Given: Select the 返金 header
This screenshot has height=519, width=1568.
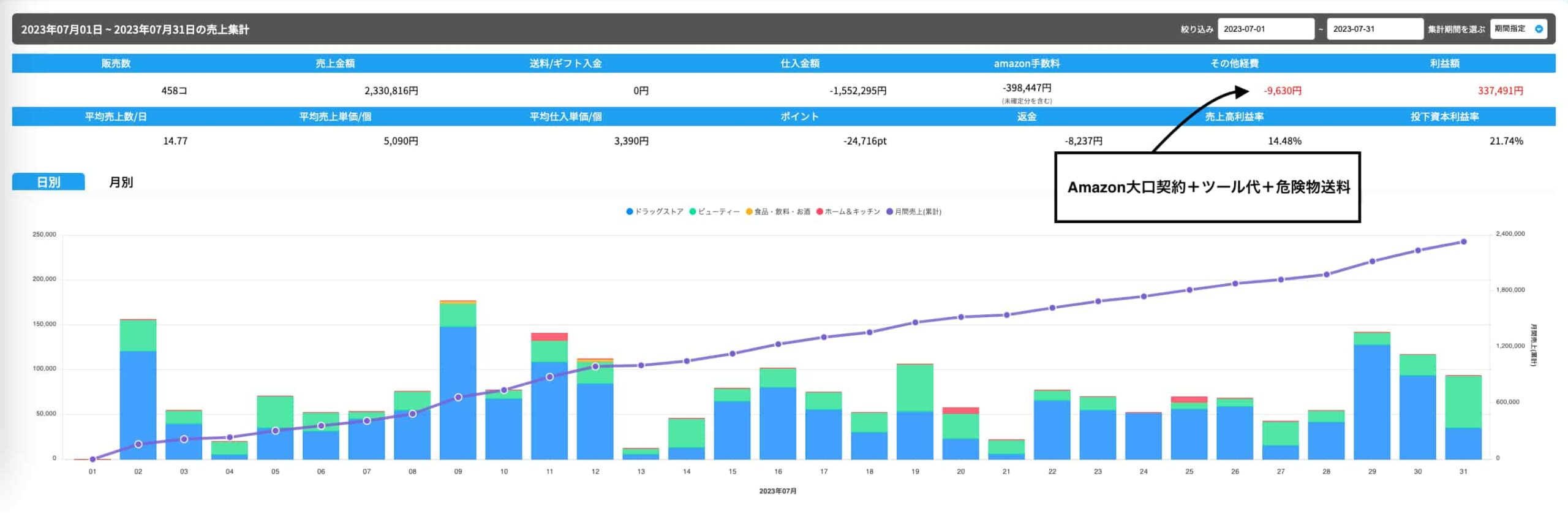Looking at the screenshot, I should tap(1027, 116).
